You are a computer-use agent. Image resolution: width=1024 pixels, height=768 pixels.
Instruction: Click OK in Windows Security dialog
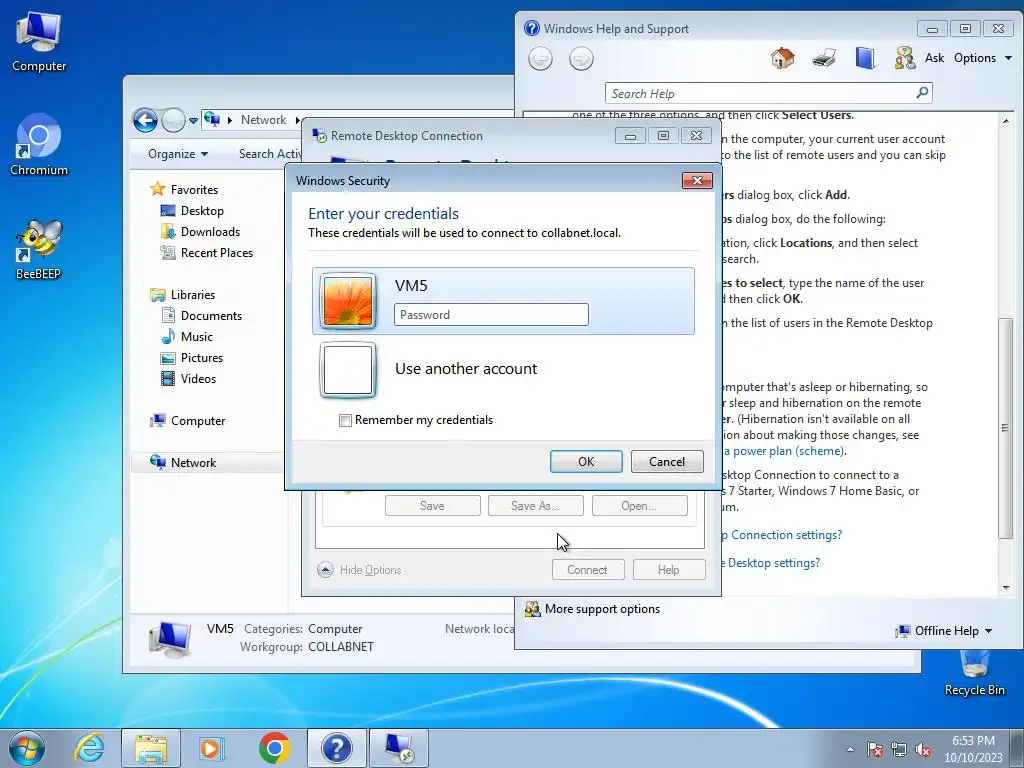[x=586, y=462]
